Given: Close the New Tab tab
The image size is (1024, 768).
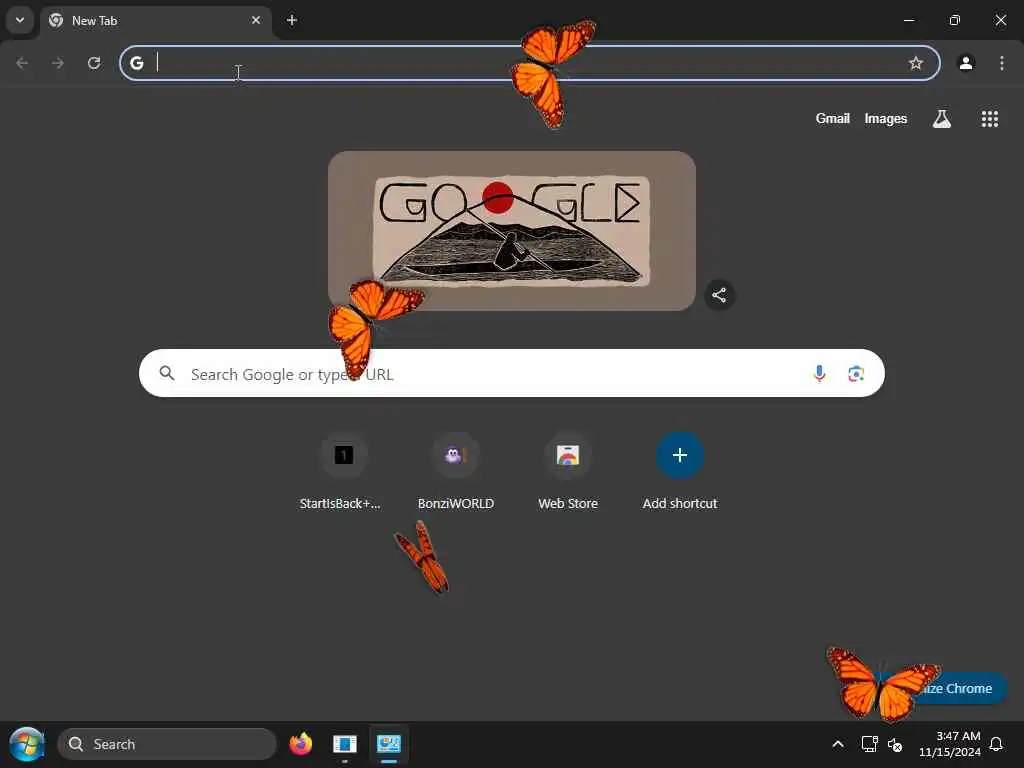Looking at the screenshot, I should [x=256, y=20].
